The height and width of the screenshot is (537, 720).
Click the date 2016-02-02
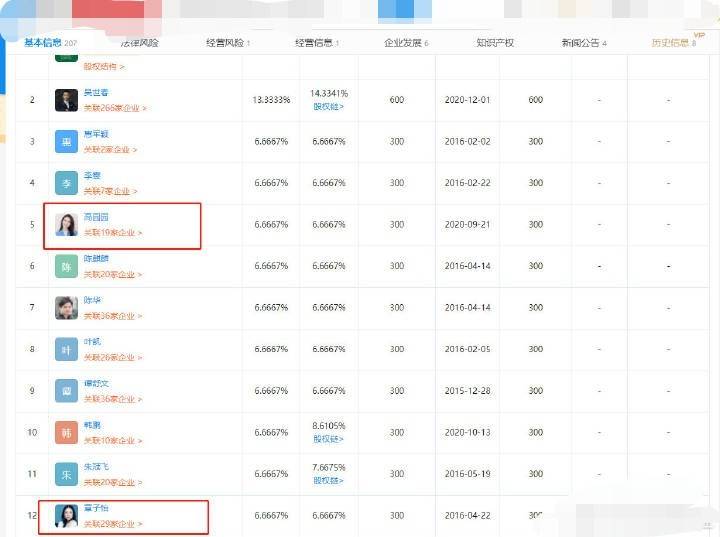tap(467, 141)
